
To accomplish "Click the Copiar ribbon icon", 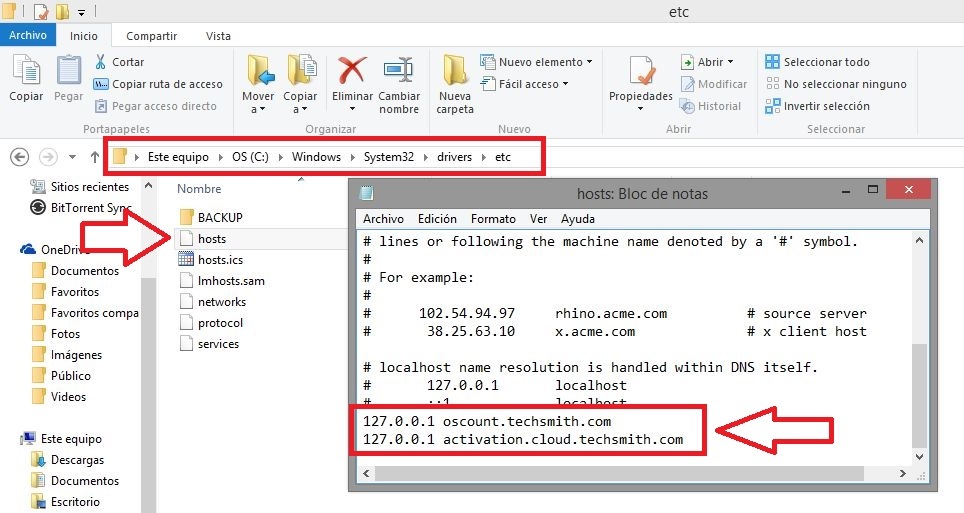I will 26,69.
